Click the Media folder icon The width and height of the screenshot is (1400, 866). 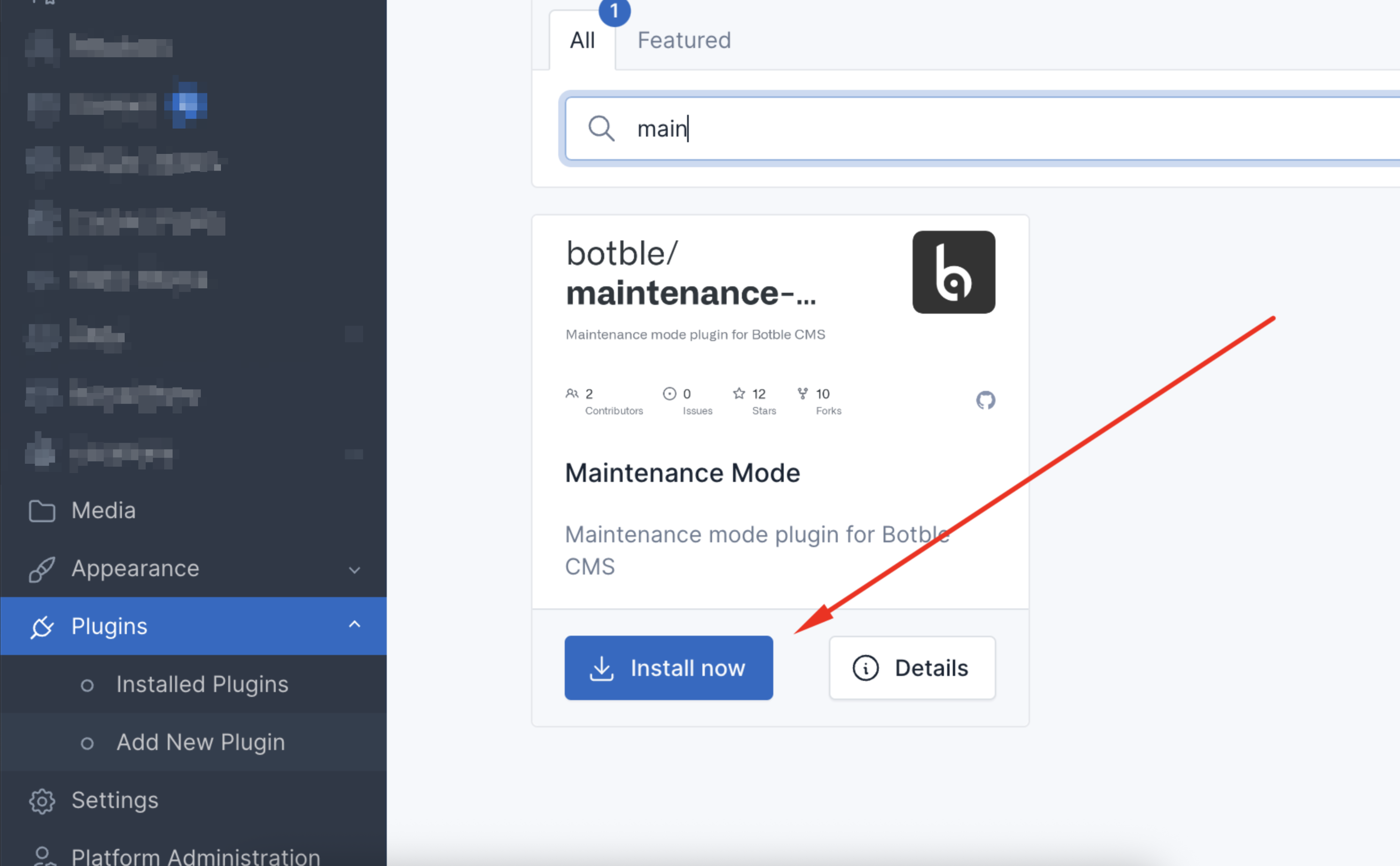pos(42,511)
